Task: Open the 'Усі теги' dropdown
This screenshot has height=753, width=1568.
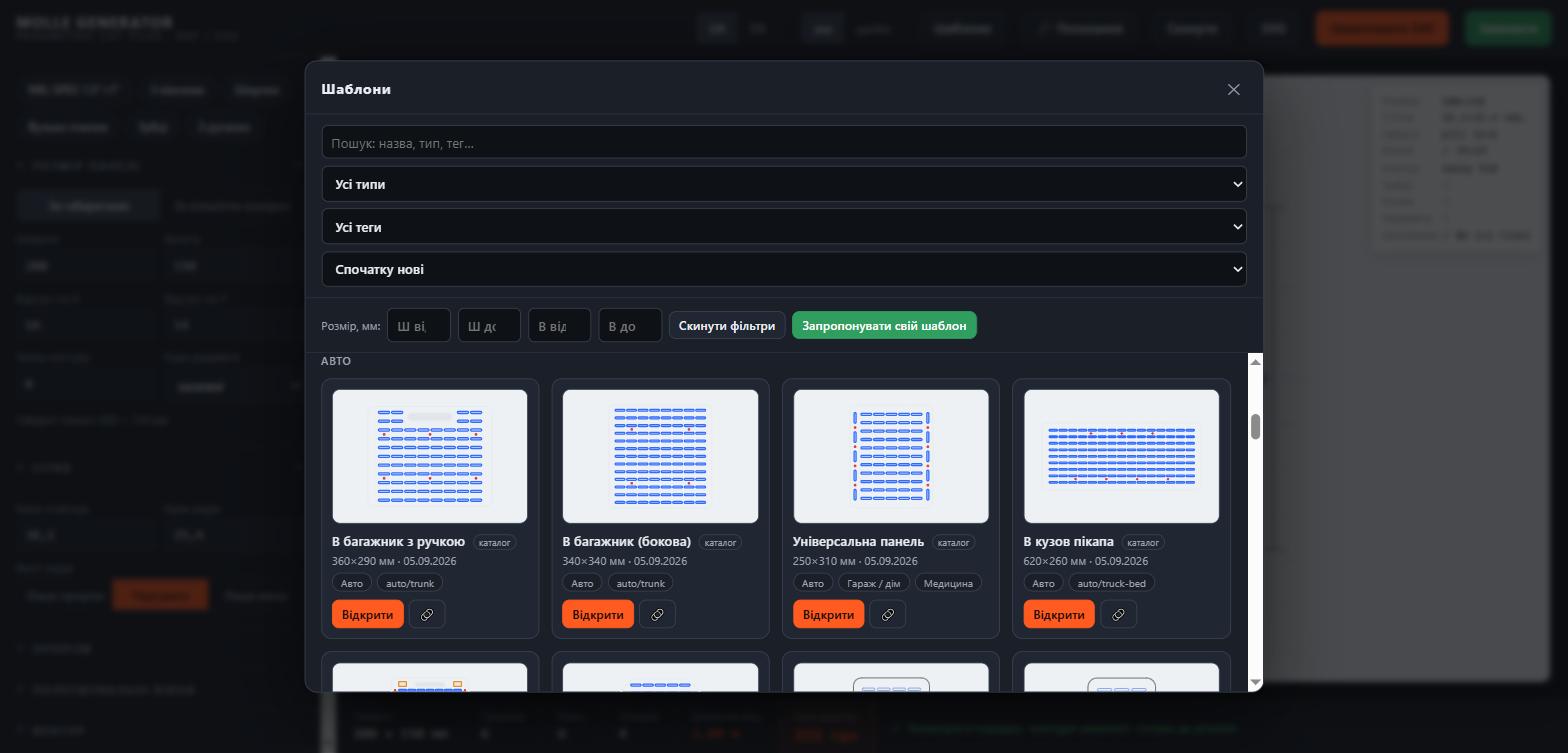Action: pos(784,227)
